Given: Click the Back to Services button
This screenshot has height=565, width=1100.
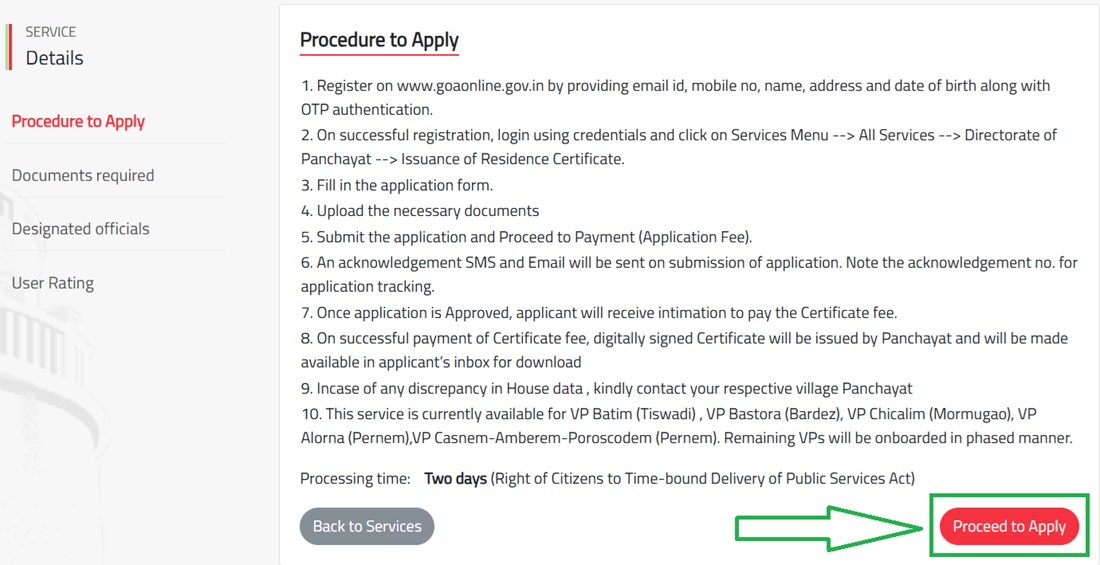Looking at the screenshot, I should click(x=367, y=526).
